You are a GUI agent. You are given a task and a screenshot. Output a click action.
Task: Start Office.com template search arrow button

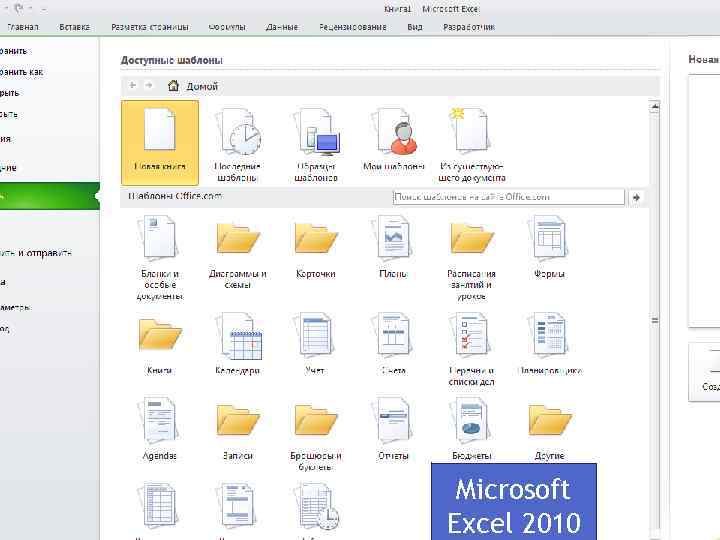[x=636, y=197]
